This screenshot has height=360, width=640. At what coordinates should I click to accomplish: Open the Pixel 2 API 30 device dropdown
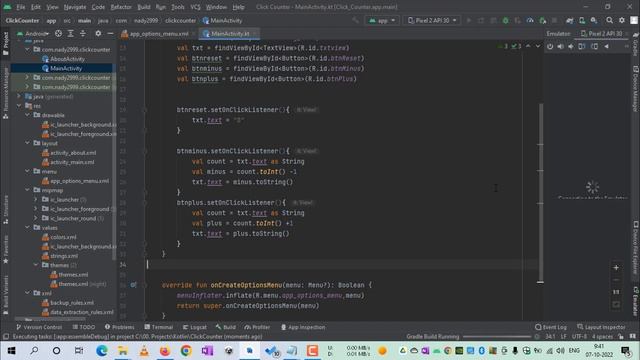coord(432,20)
